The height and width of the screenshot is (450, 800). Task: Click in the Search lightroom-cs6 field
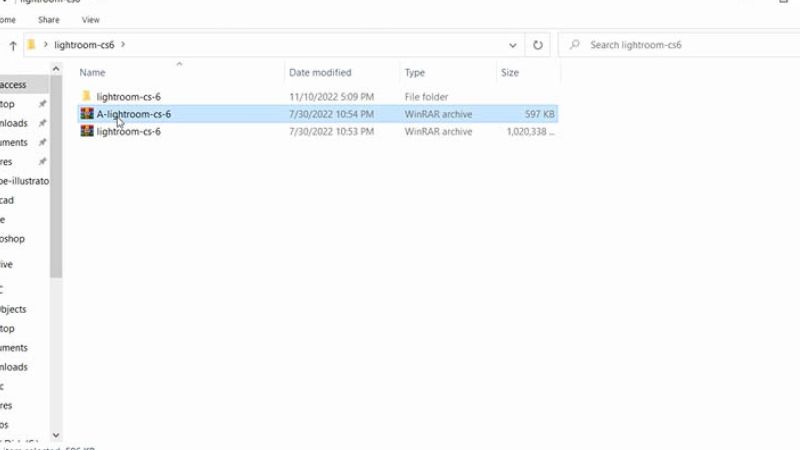point(680,45)
